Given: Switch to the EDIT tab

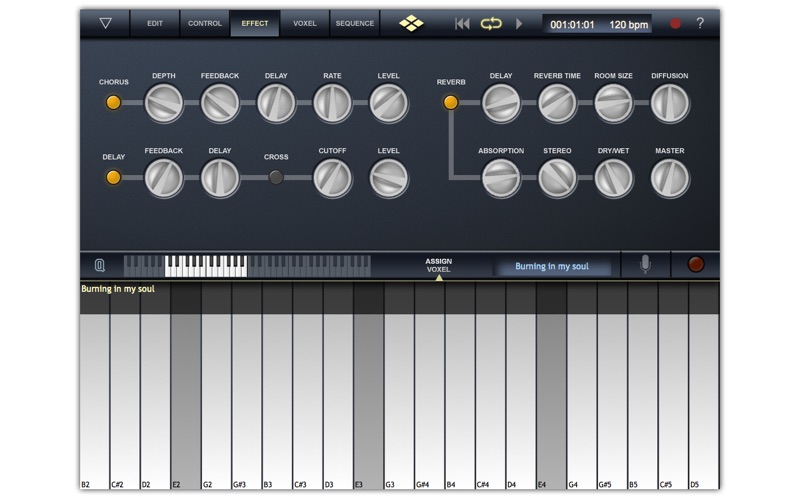Looking at the screenshot, I should click(x=155, y=23).
